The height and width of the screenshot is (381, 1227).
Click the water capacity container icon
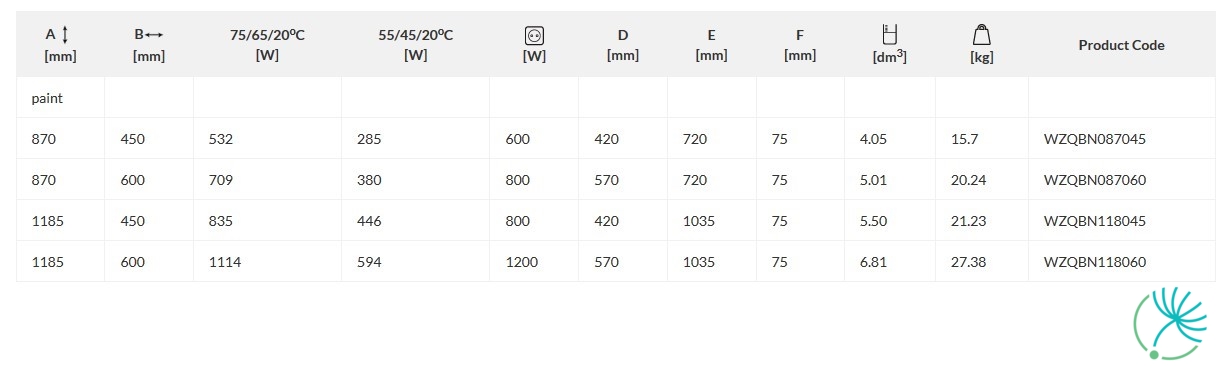click(889, 35)
